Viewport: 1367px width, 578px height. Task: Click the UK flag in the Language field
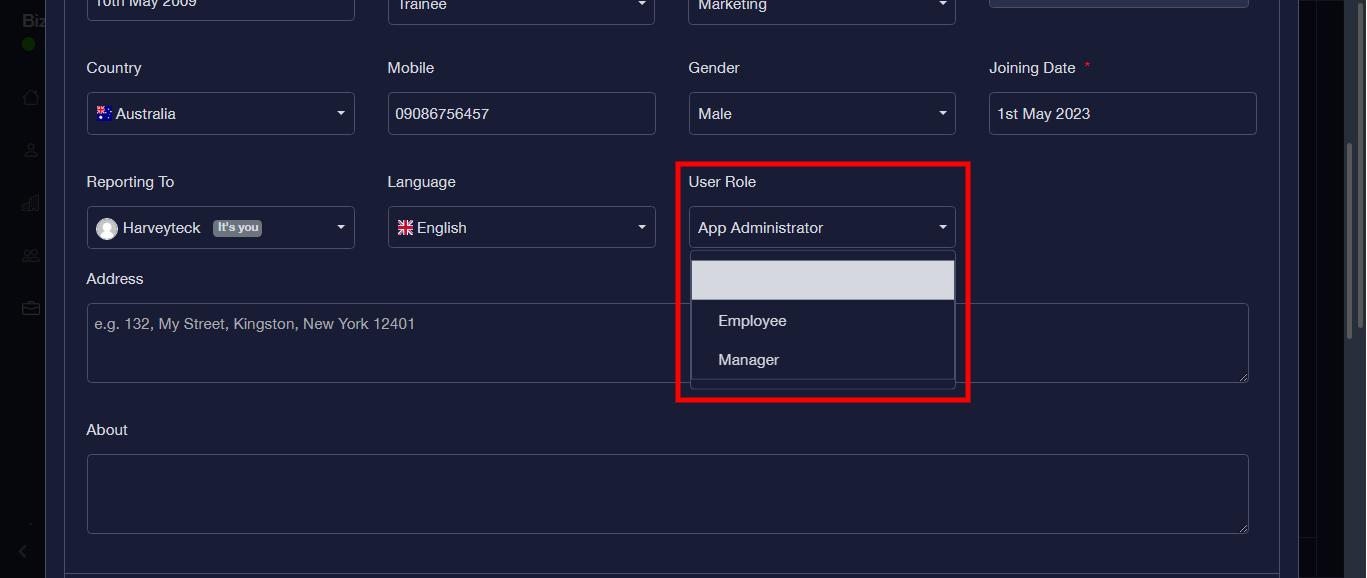pos(405,228)
